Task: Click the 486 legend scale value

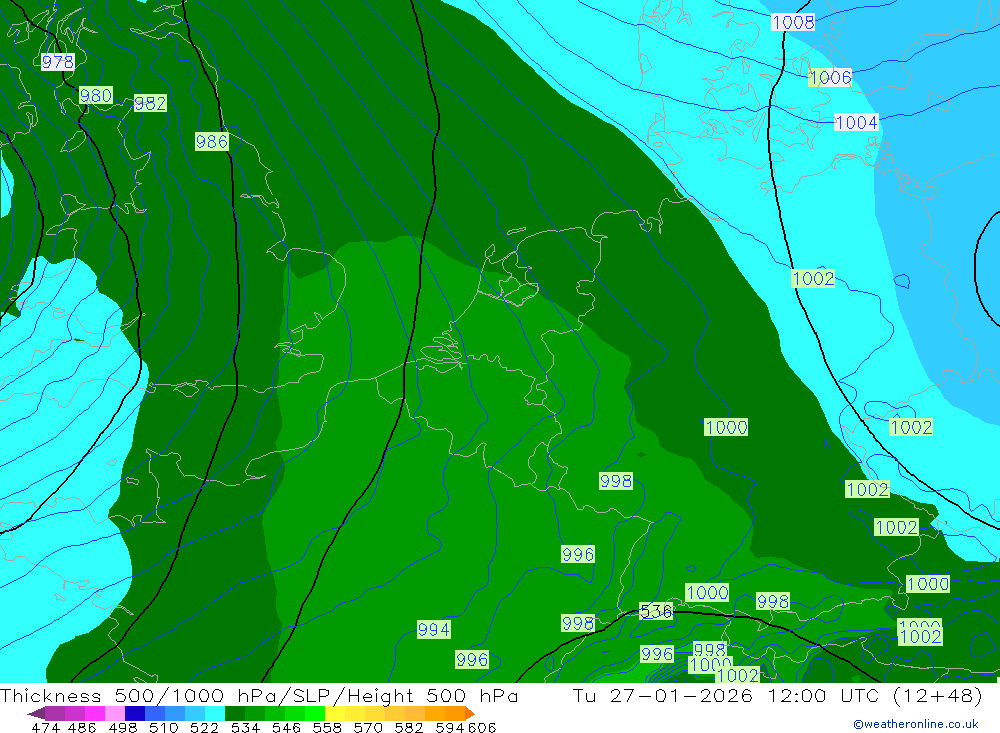Action: pyautogui.click(x=82, y=728)
